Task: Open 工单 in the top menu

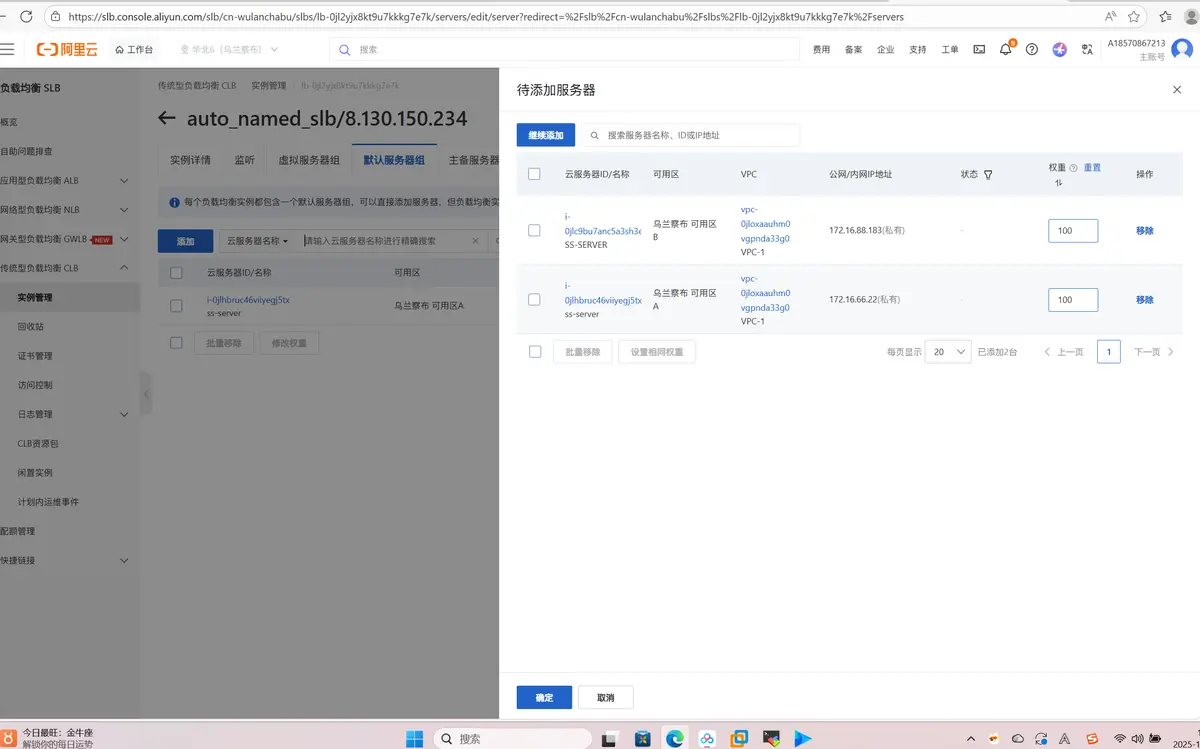Action: [x=949, y=49]
